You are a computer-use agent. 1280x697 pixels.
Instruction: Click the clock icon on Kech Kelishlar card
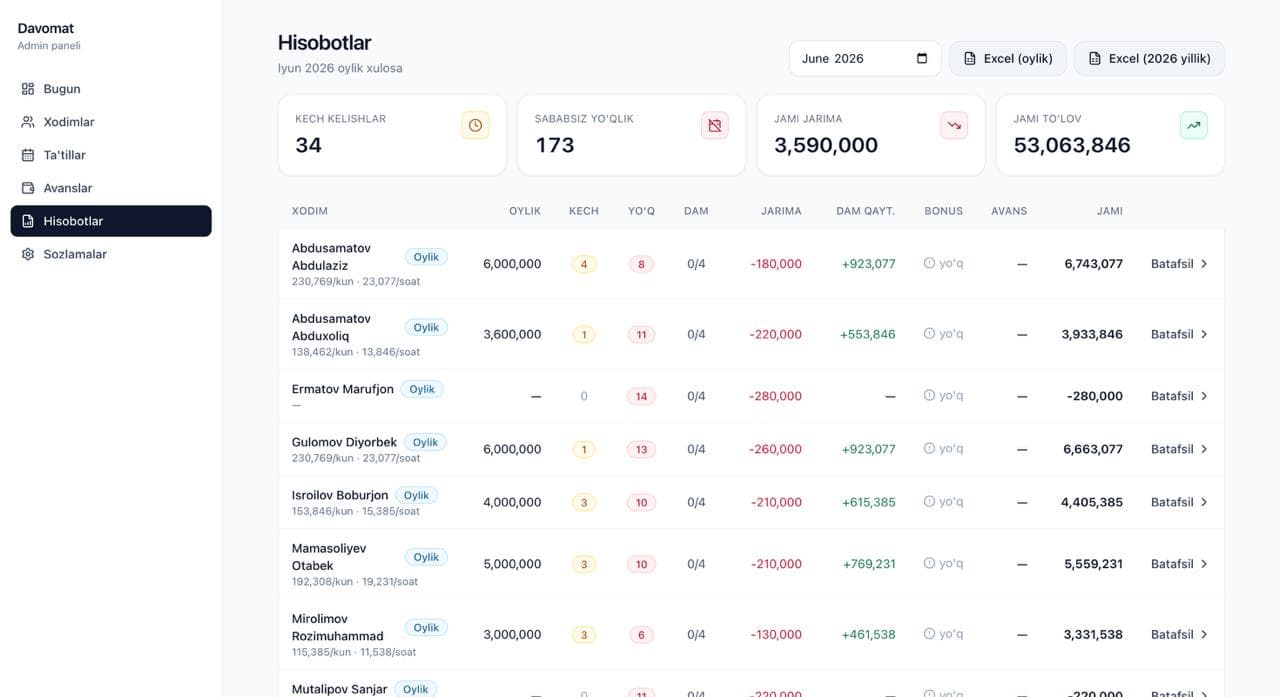[475, 125]
